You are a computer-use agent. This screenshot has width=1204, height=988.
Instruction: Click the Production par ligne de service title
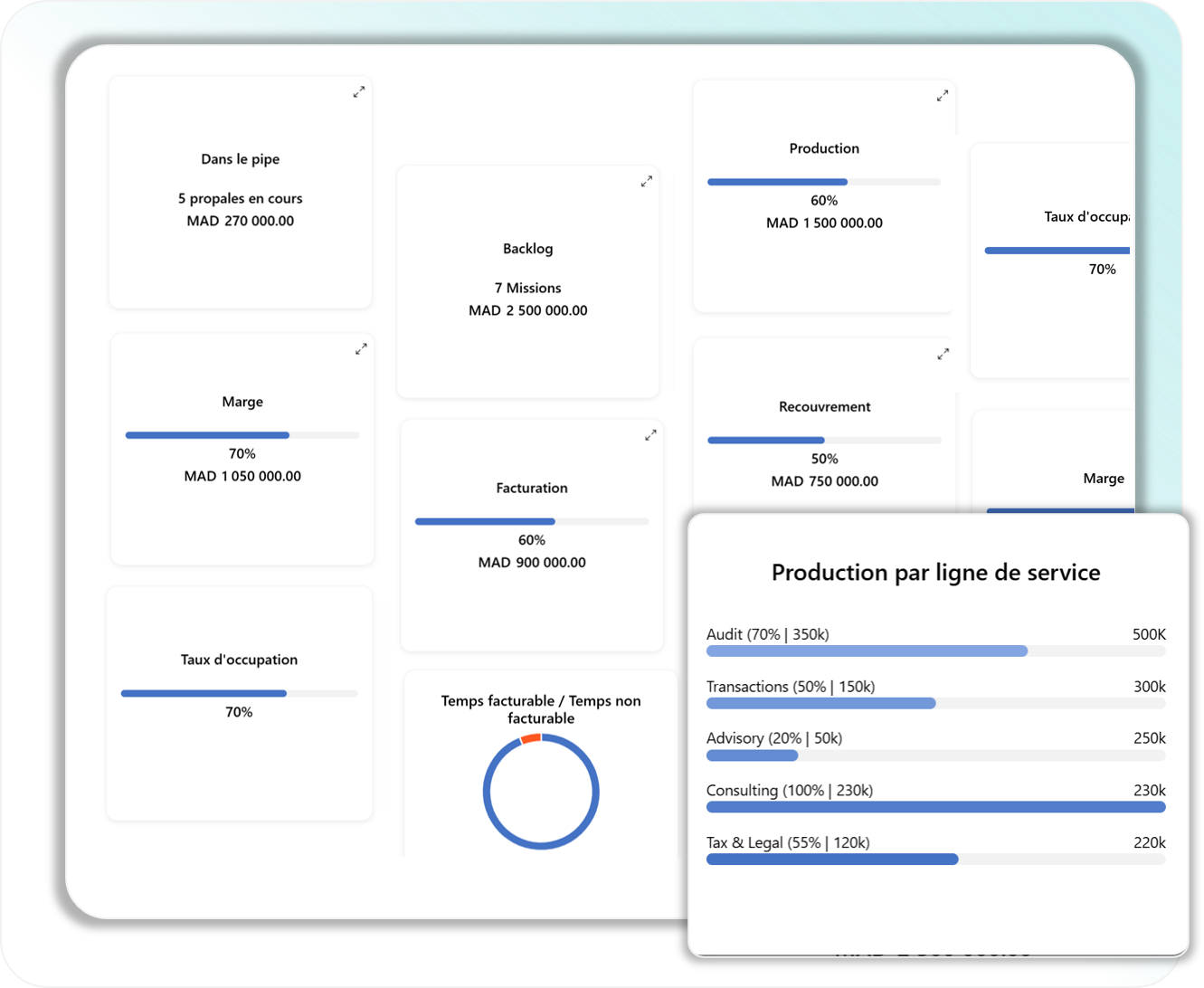[x=935, y=573]
